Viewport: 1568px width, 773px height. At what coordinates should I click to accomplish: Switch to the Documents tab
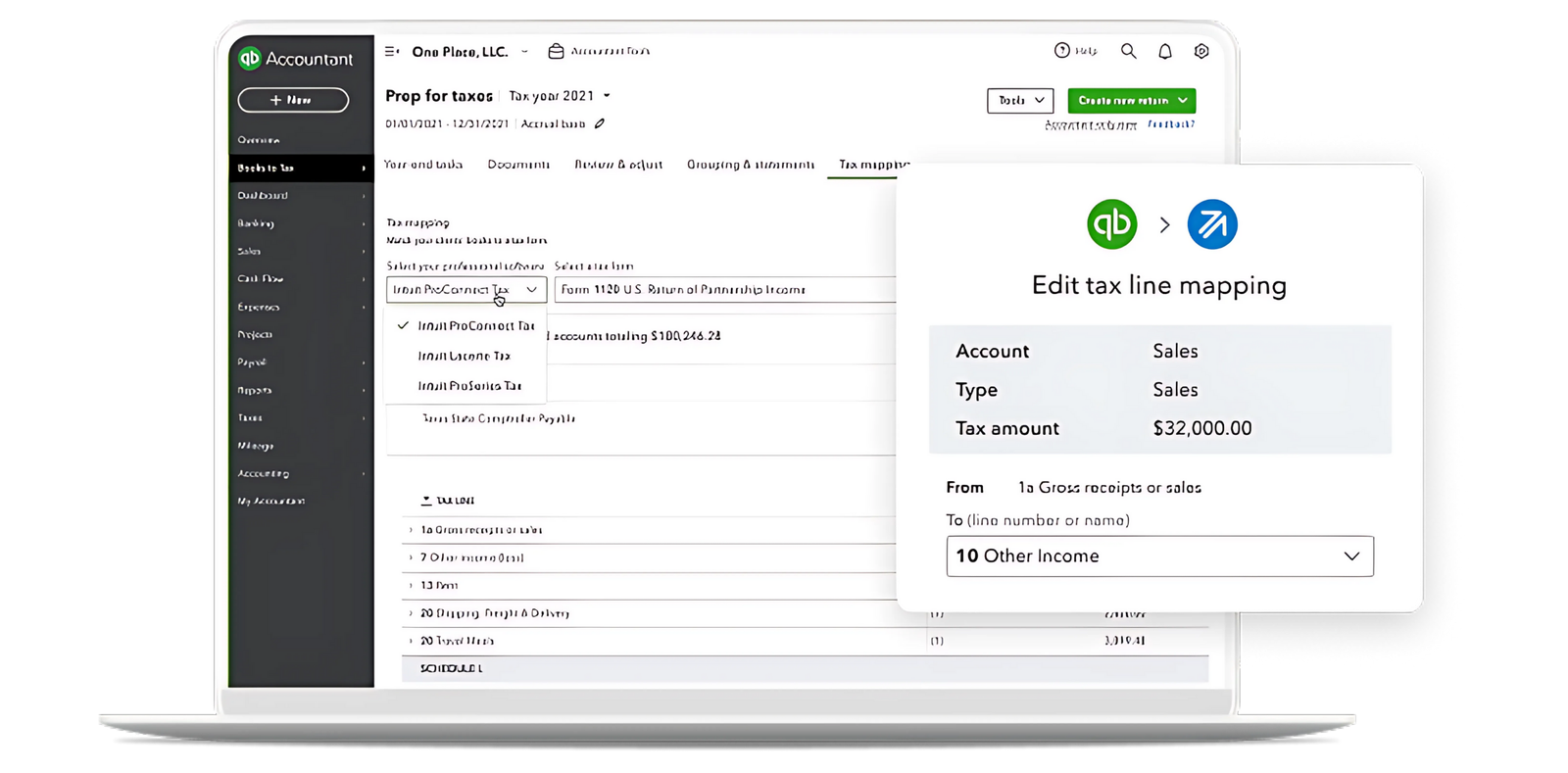point(518,165)
